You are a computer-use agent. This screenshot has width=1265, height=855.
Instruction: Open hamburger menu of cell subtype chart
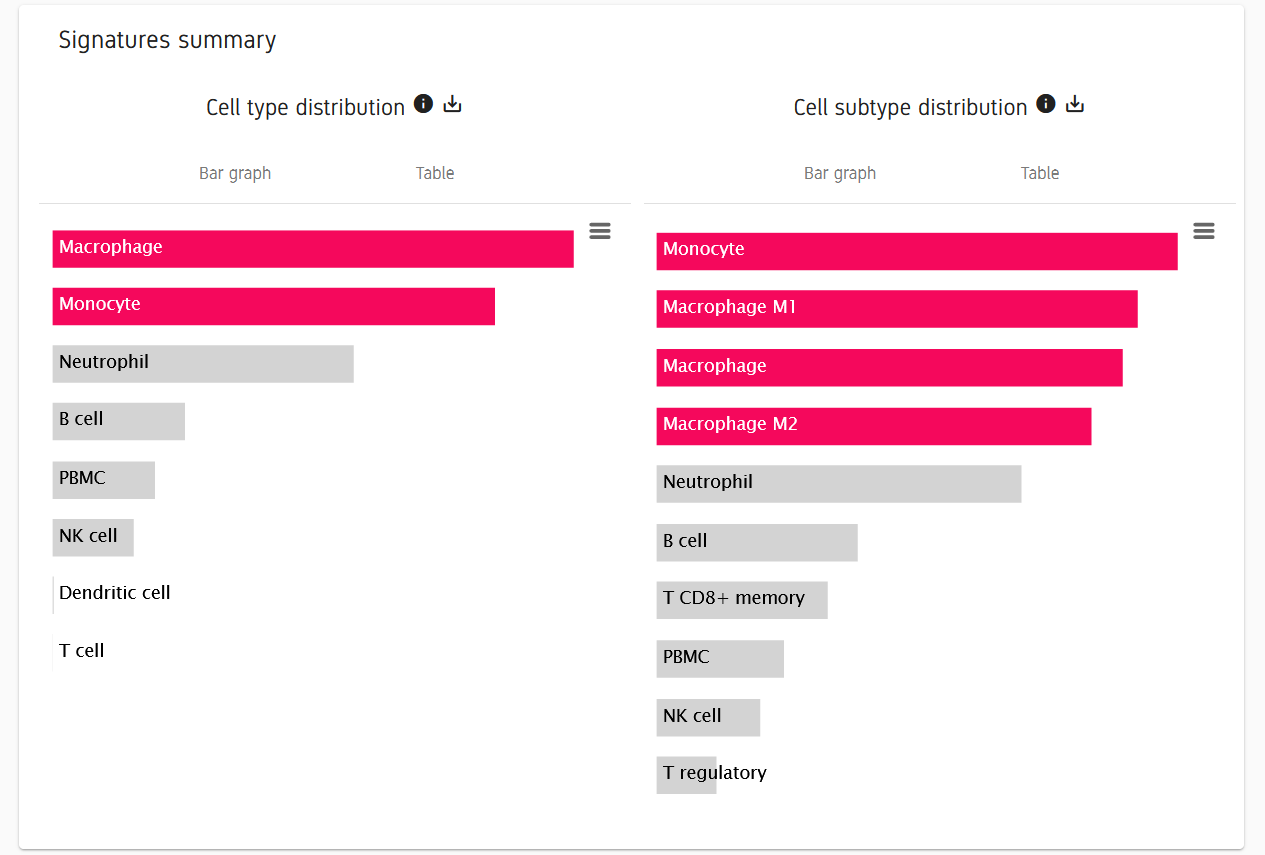(1204, 231)
